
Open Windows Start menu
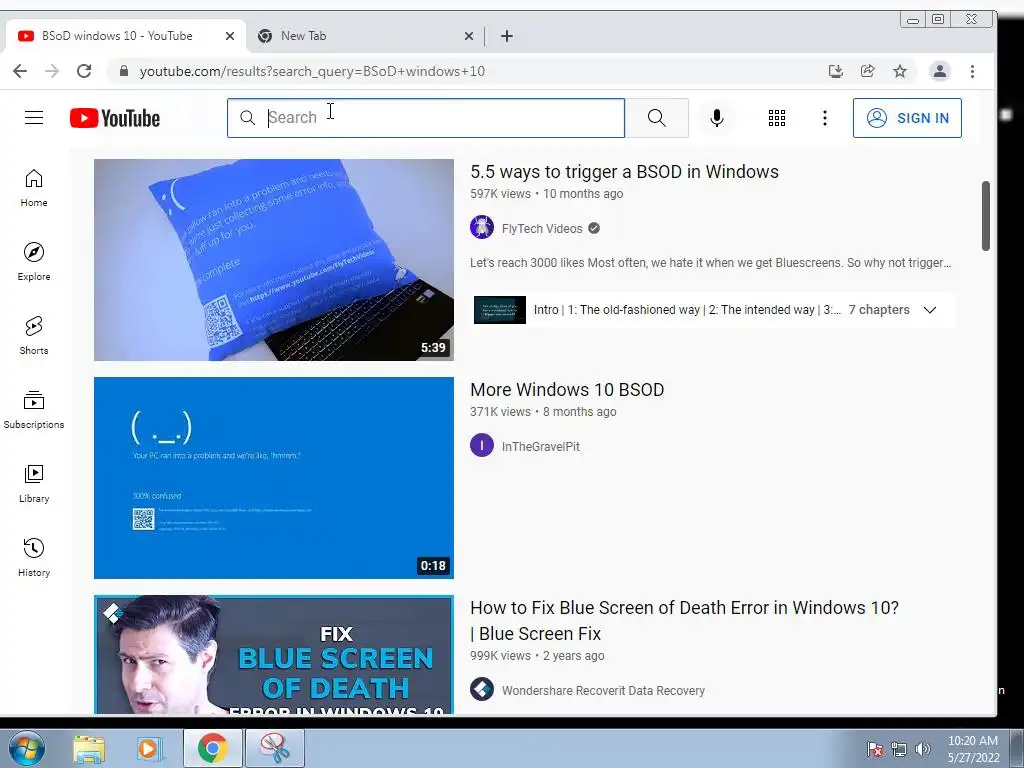coord(26,748)
